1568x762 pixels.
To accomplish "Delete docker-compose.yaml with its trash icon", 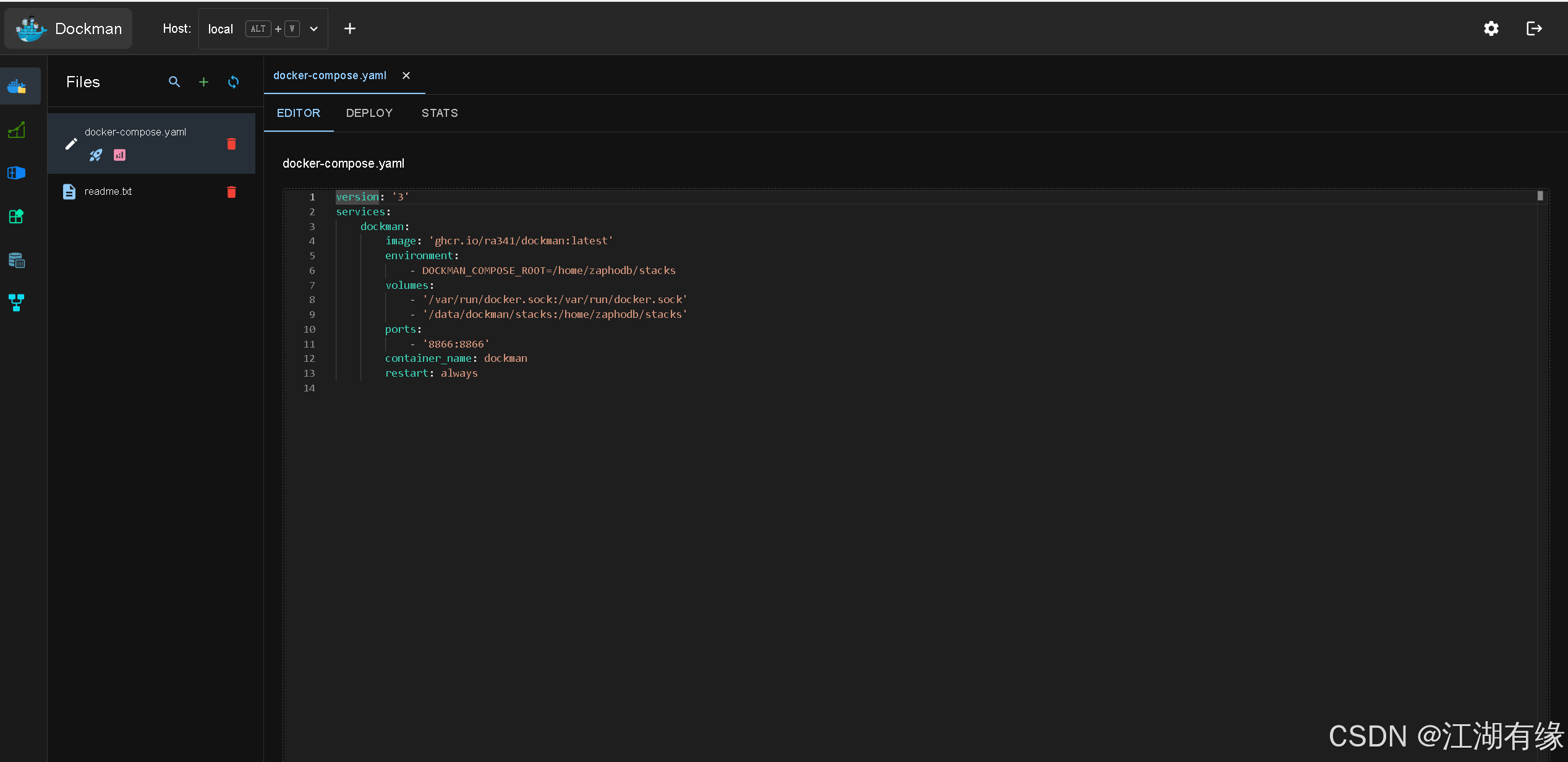I will pyautogui.click(x=231, y=143).
